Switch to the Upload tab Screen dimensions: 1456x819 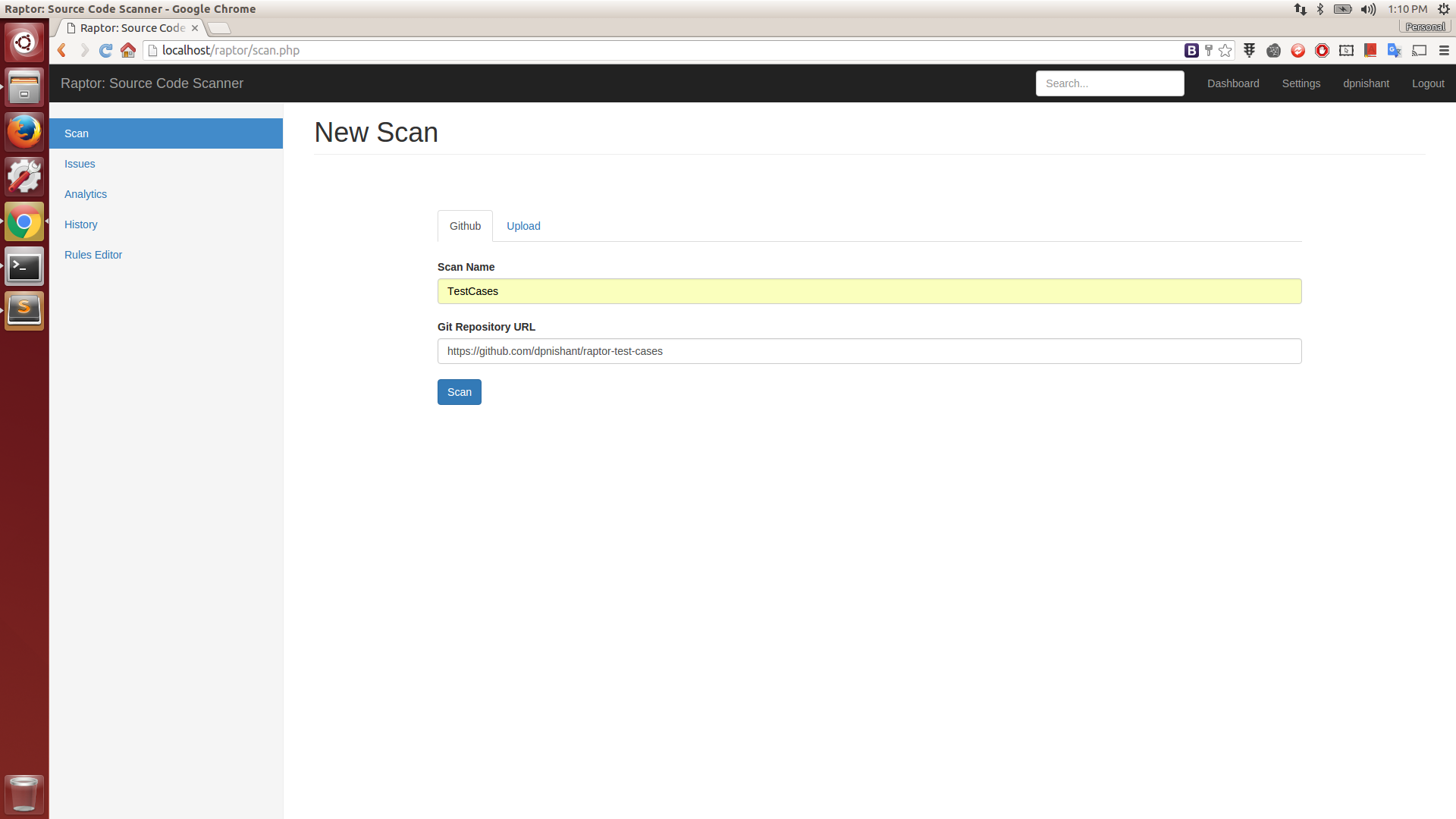[522, 226]
